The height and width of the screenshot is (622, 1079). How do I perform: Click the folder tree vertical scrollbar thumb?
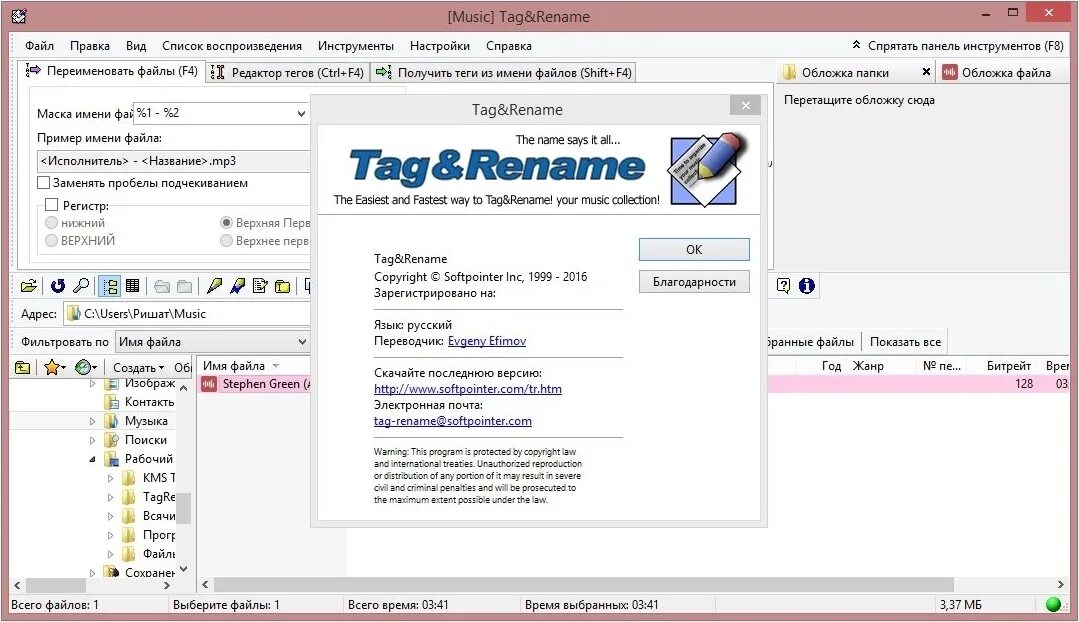(184, 509)
